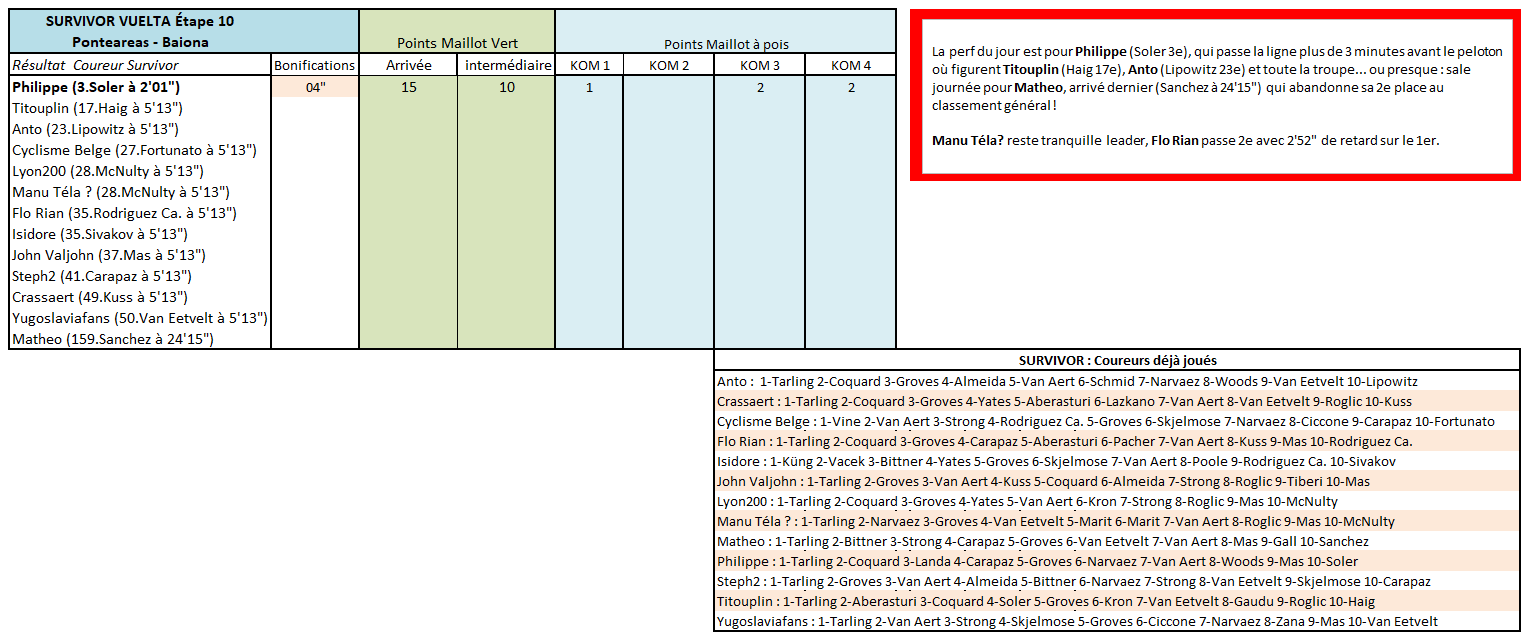Image resolution: width=1530 pixels, height=634 pixels.
Task: Click the Points Maillot à pois header
Action: point(725,44)
